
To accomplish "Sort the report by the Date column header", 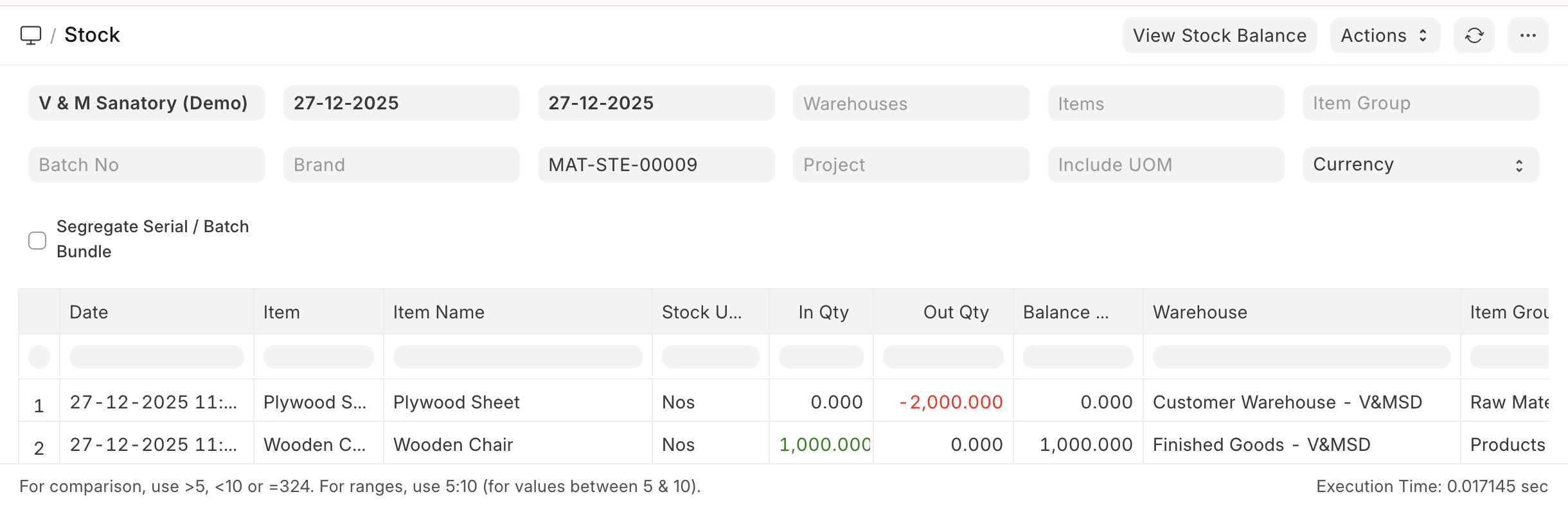I will [x=89, y=312].
